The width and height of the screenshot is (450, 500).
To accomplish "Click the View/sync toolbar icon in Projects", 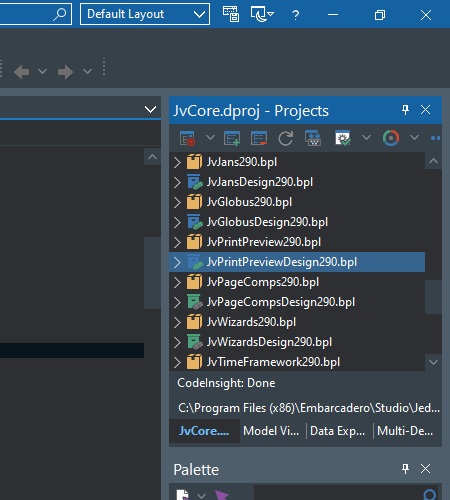I will click(x=313, y=138).
